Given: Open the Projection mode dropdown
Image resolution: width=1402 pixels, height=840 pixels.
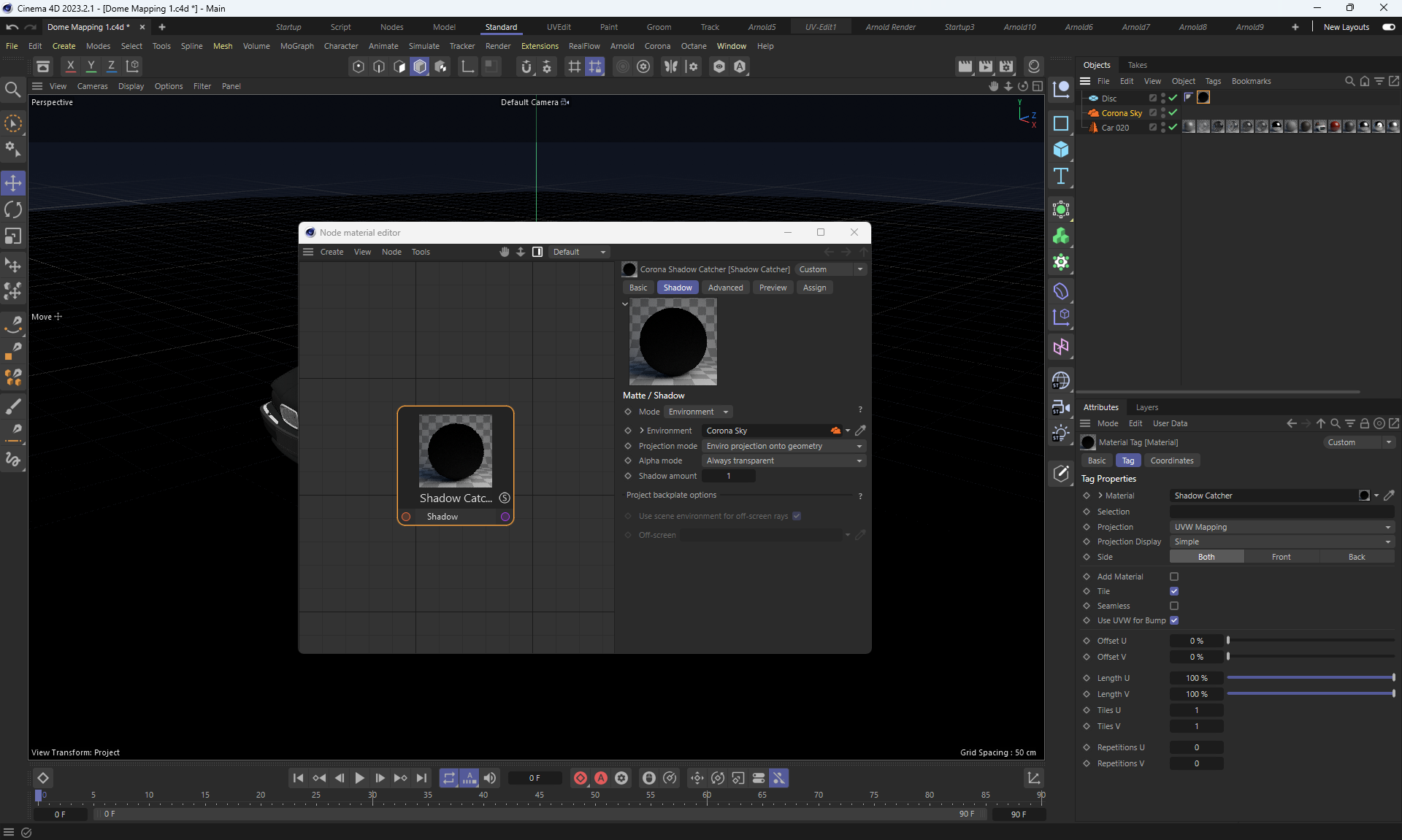Looking at the screenshot, I should pos(784,446).
